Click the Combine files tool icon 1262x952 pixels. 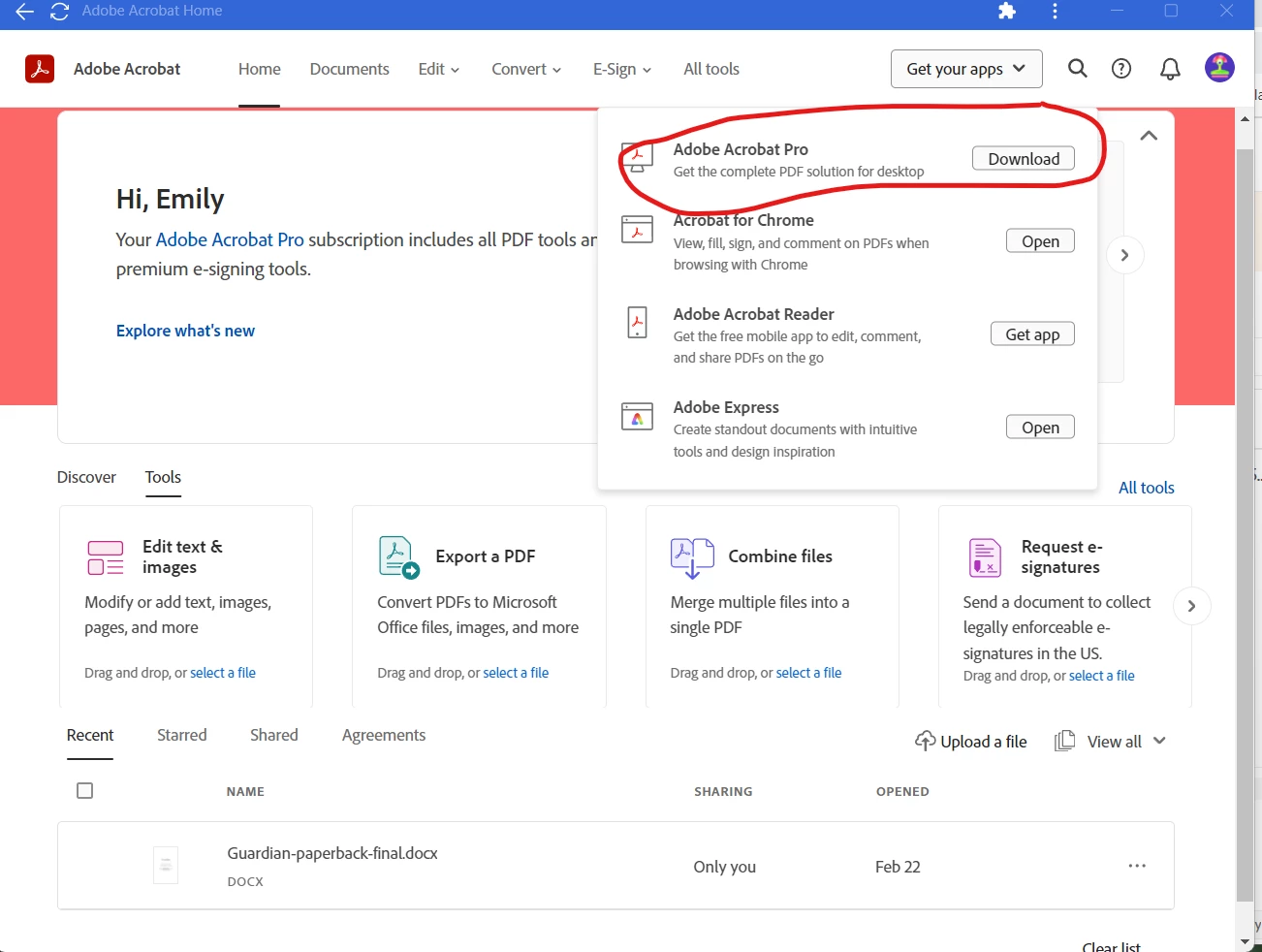(692, 557)
